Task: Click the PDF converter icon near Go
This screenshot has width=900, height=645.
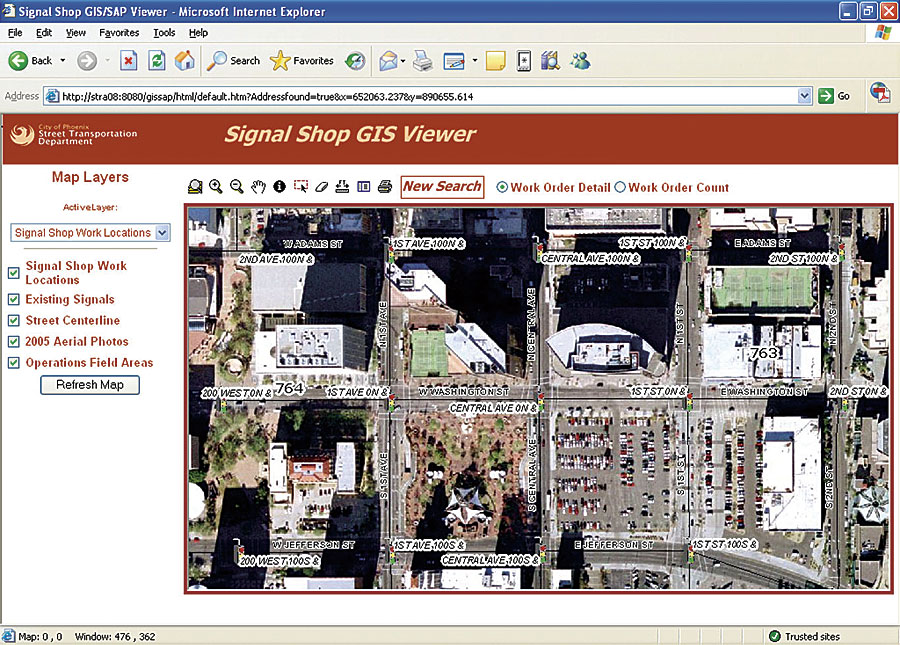Action: (x=880, y=92)
